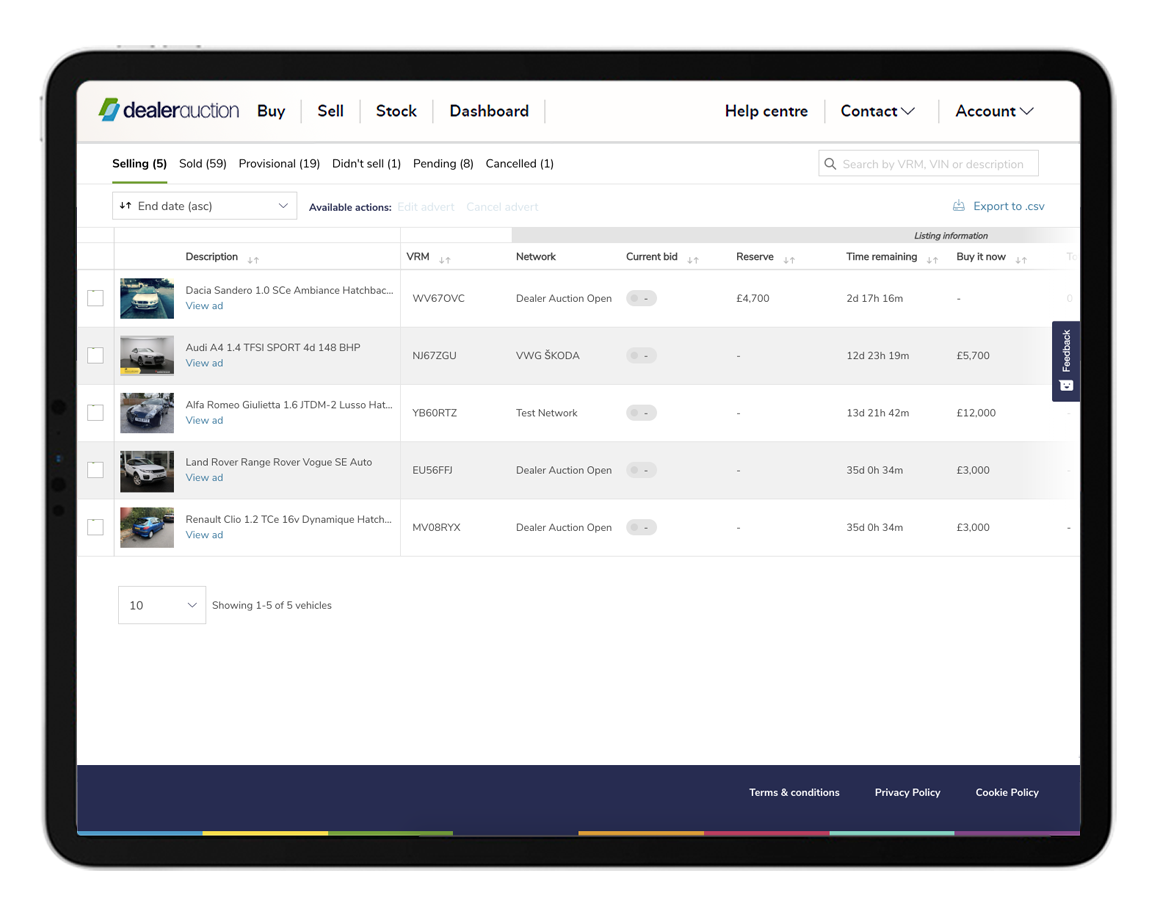The width and height of the screenshot is (1155, 920).
Task: Sort by Buy it now column arrows
Action: coord(1021,260)
